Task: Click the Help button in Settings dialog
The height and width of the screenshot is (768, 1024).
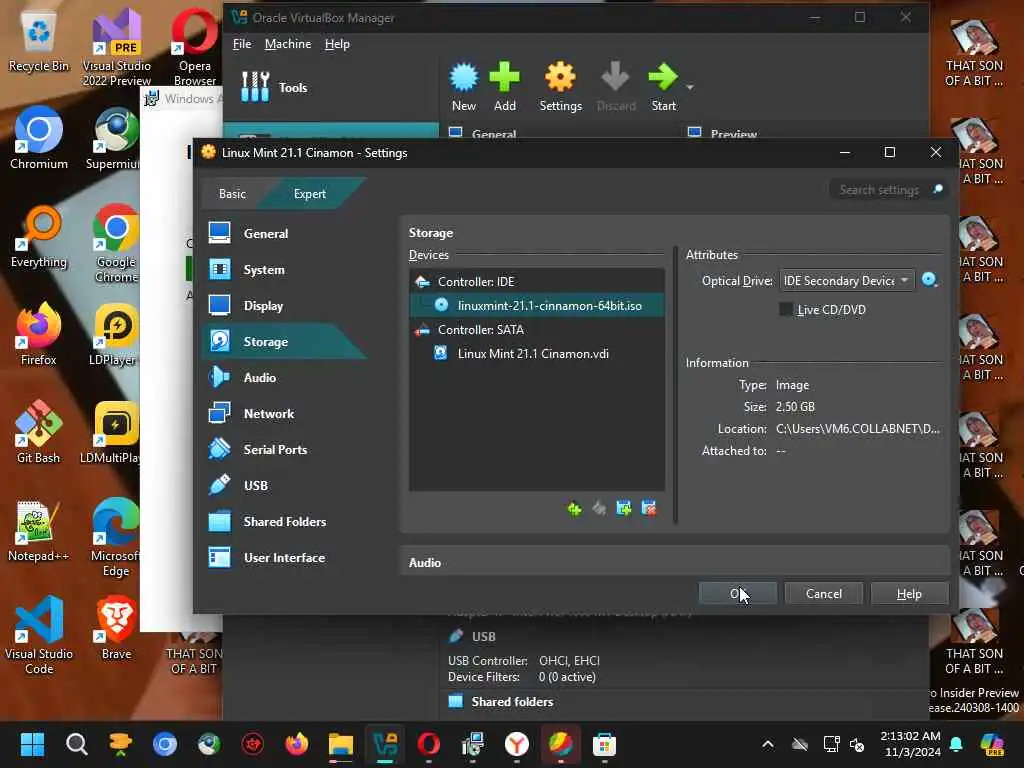Action: tap(909, 593)
